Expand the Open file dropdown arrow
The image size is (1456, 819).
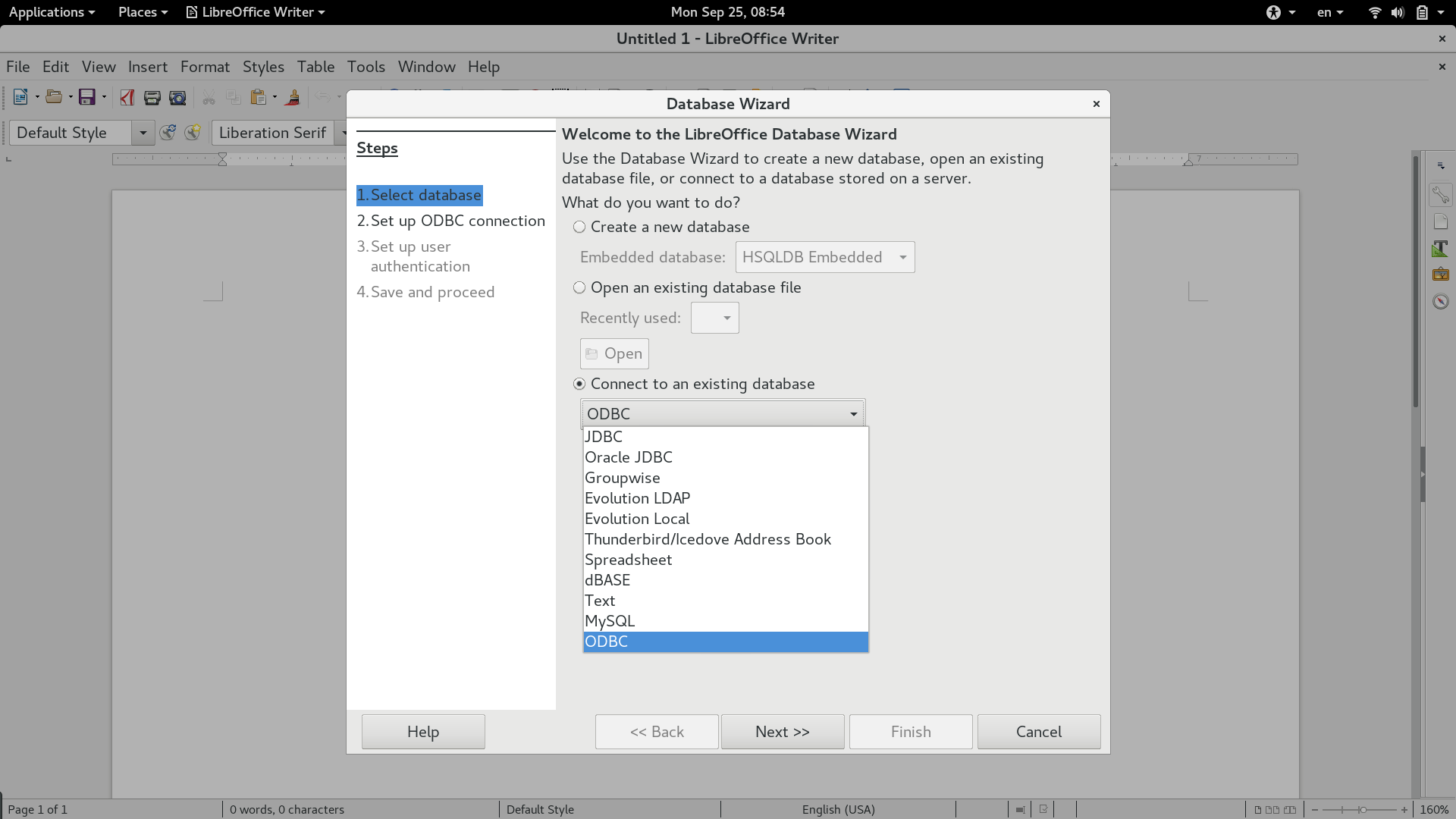[70, 97]
